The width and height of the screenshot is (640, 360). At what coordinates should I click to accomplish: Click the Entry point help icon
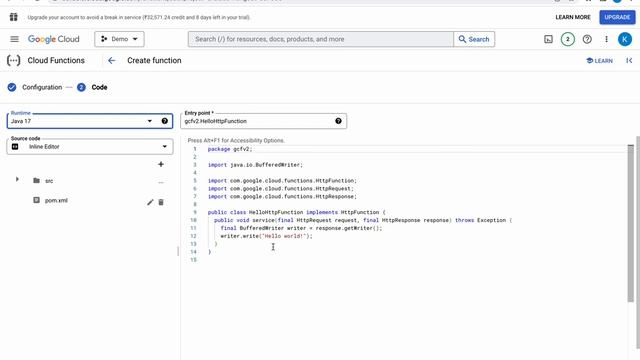click(x=338, y=121)
